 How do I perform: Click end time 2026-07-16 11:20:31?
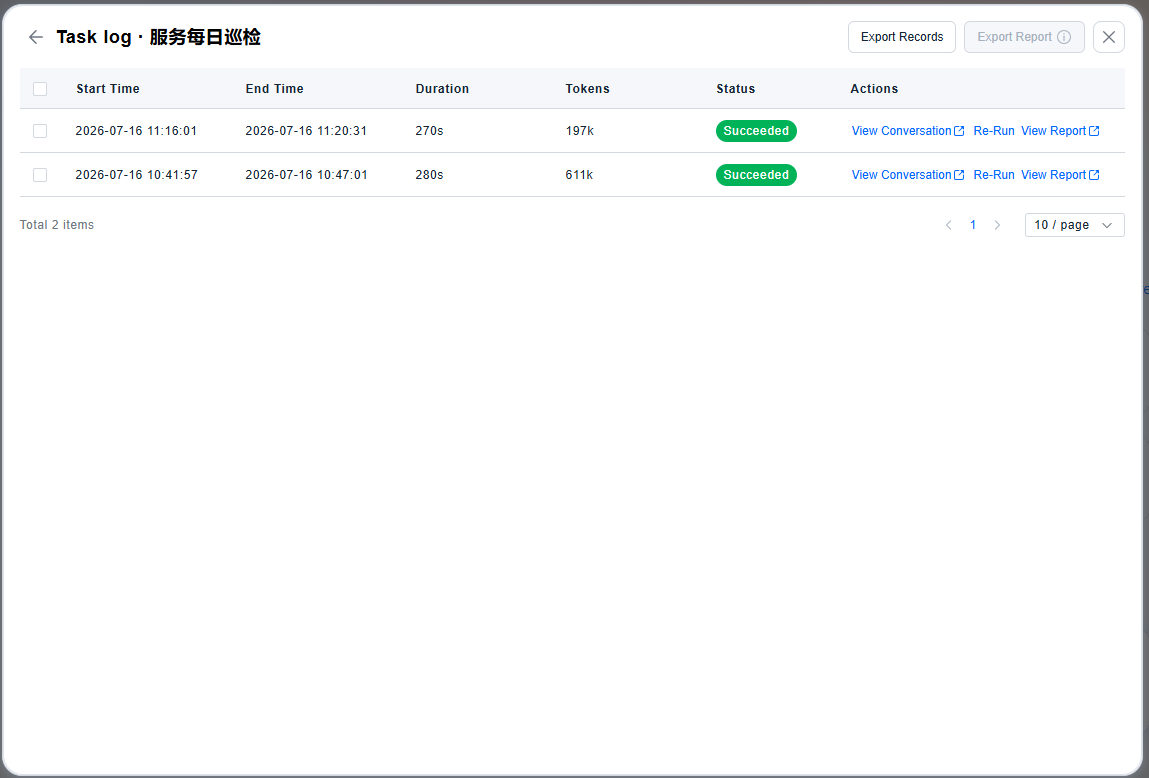(306, 131)
